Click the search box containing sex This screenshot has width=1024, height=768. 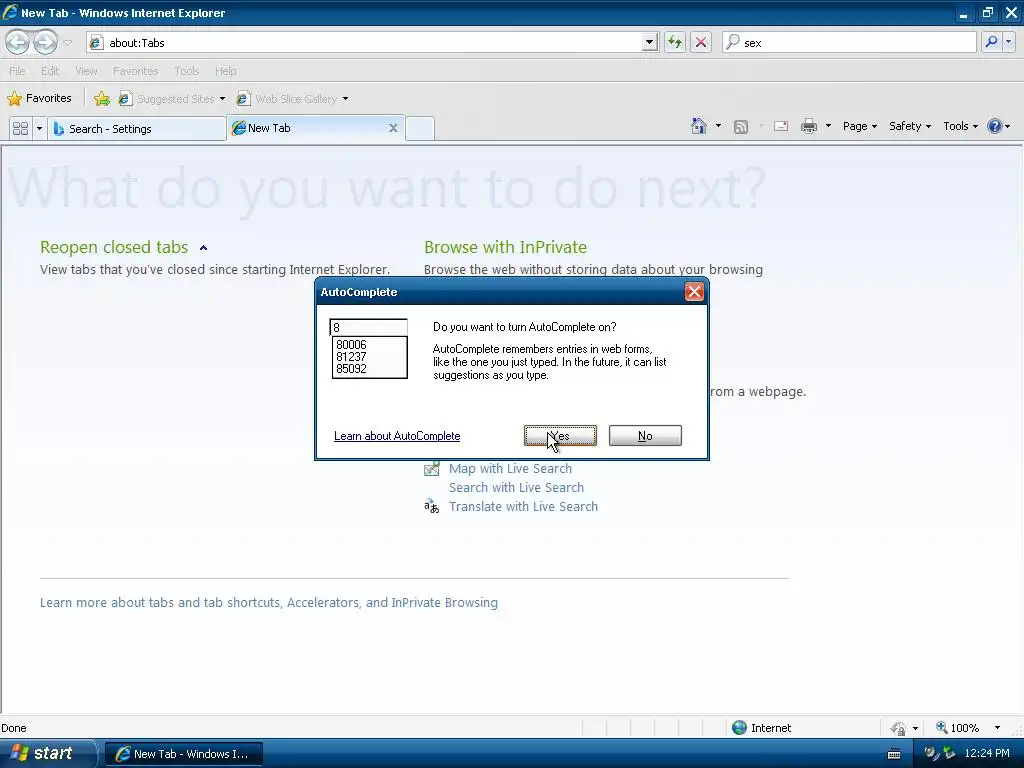(x=849, y=42)
